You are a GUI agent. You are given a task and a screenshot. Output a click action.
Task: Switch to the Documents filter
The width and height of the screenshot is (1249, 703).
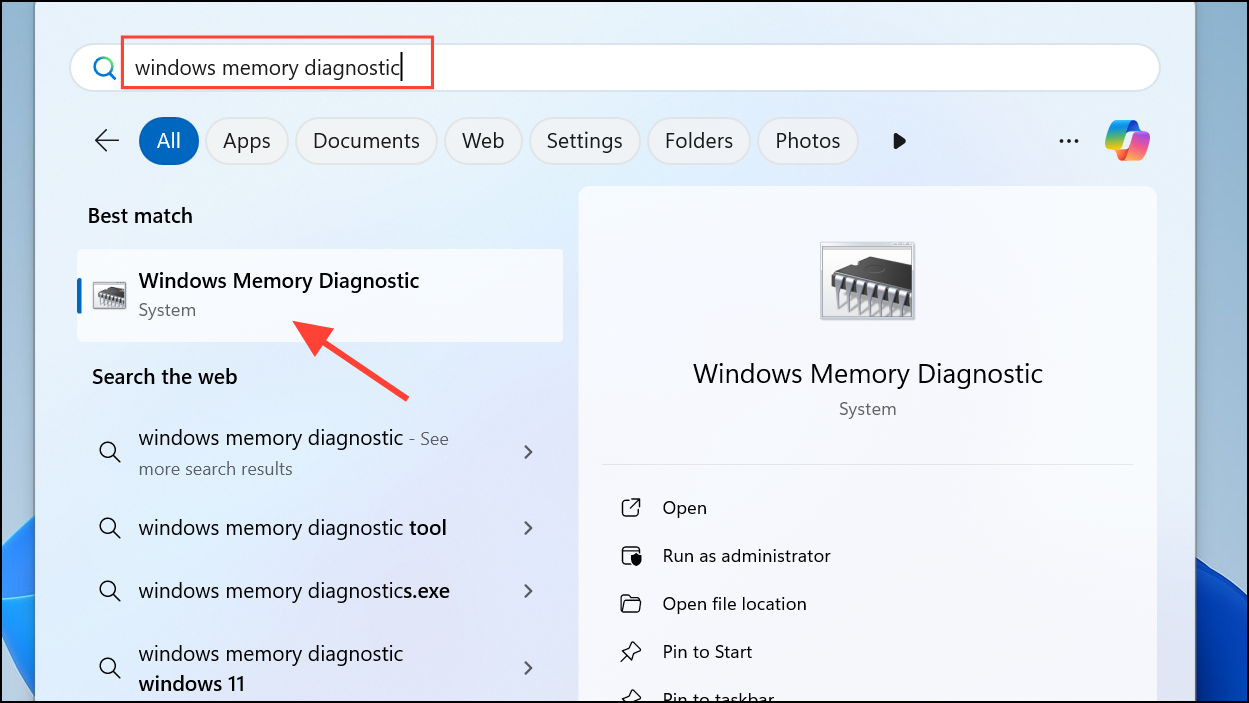[366, 141]
